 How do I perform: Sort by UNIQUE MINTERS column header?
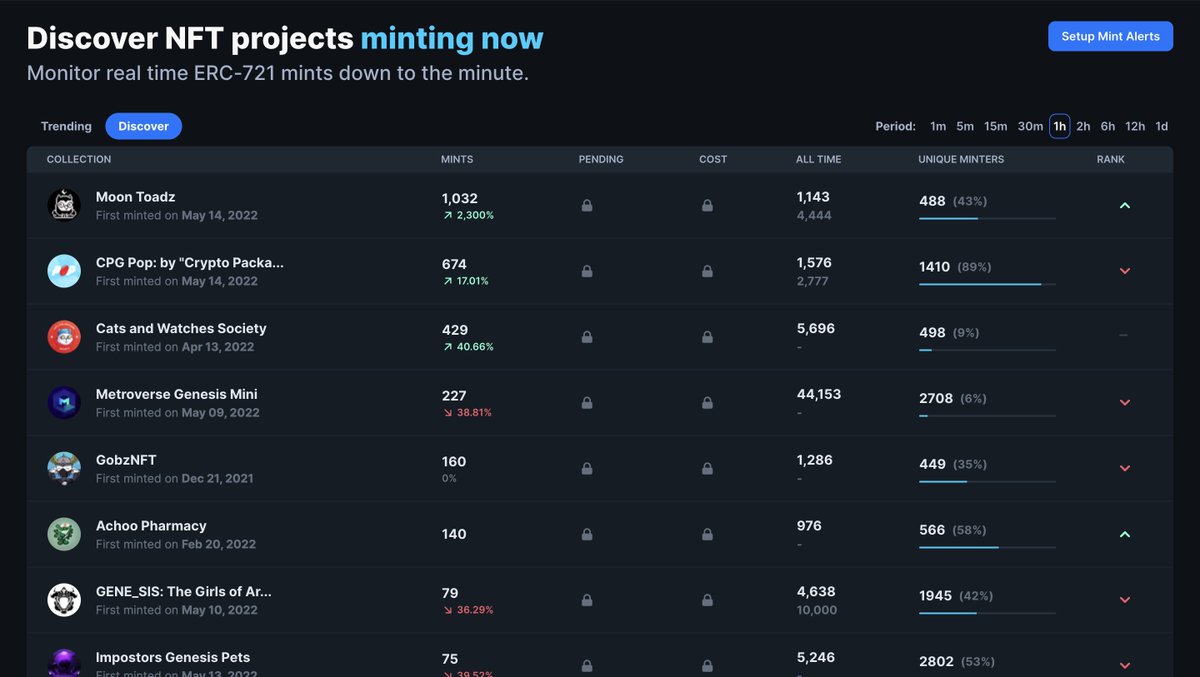(961, 159)
